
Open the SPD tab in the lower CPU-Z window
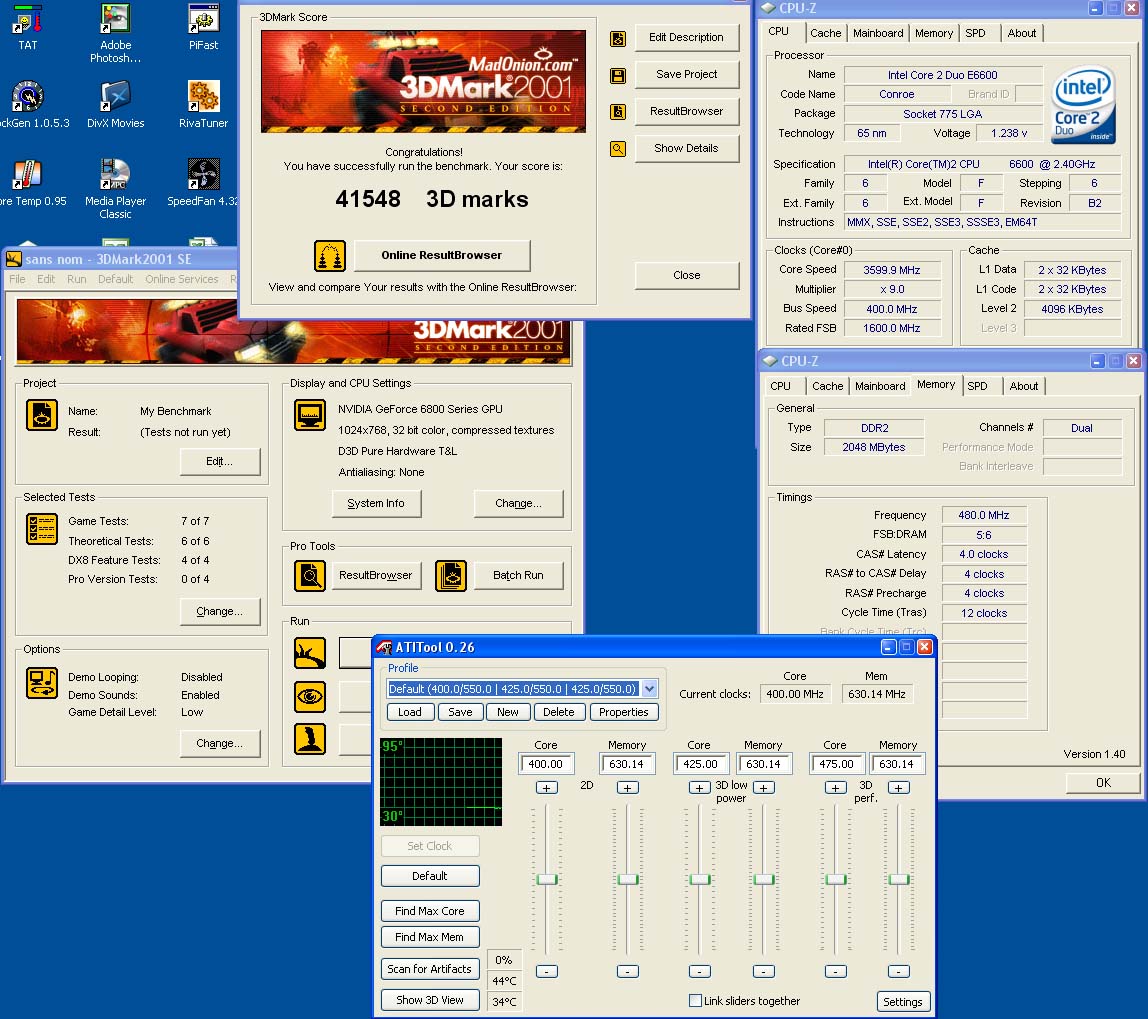[x=977, y=386]
